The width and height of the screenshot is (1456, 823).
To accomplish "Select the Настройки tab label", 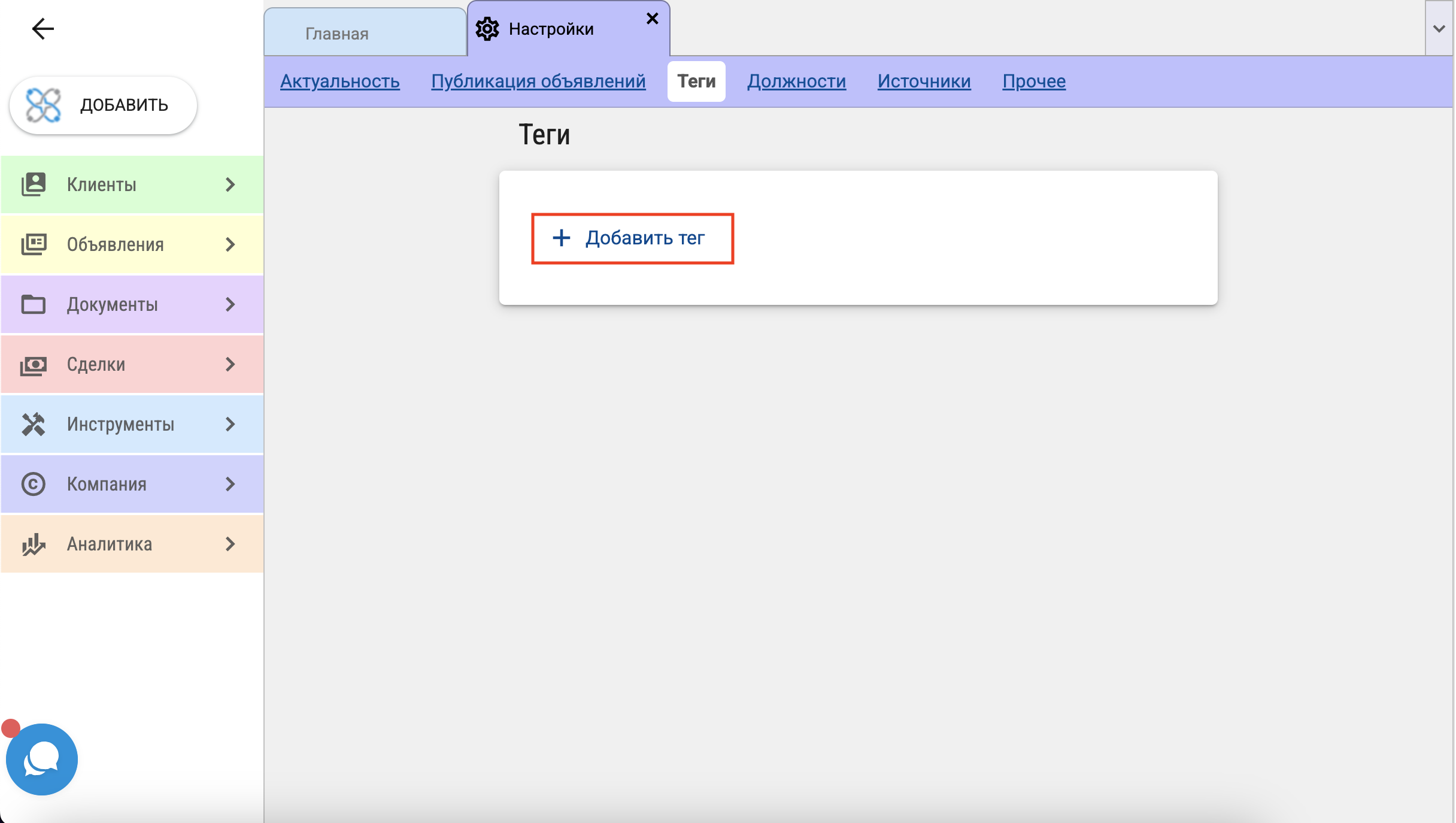I will [x=551, y=29].
